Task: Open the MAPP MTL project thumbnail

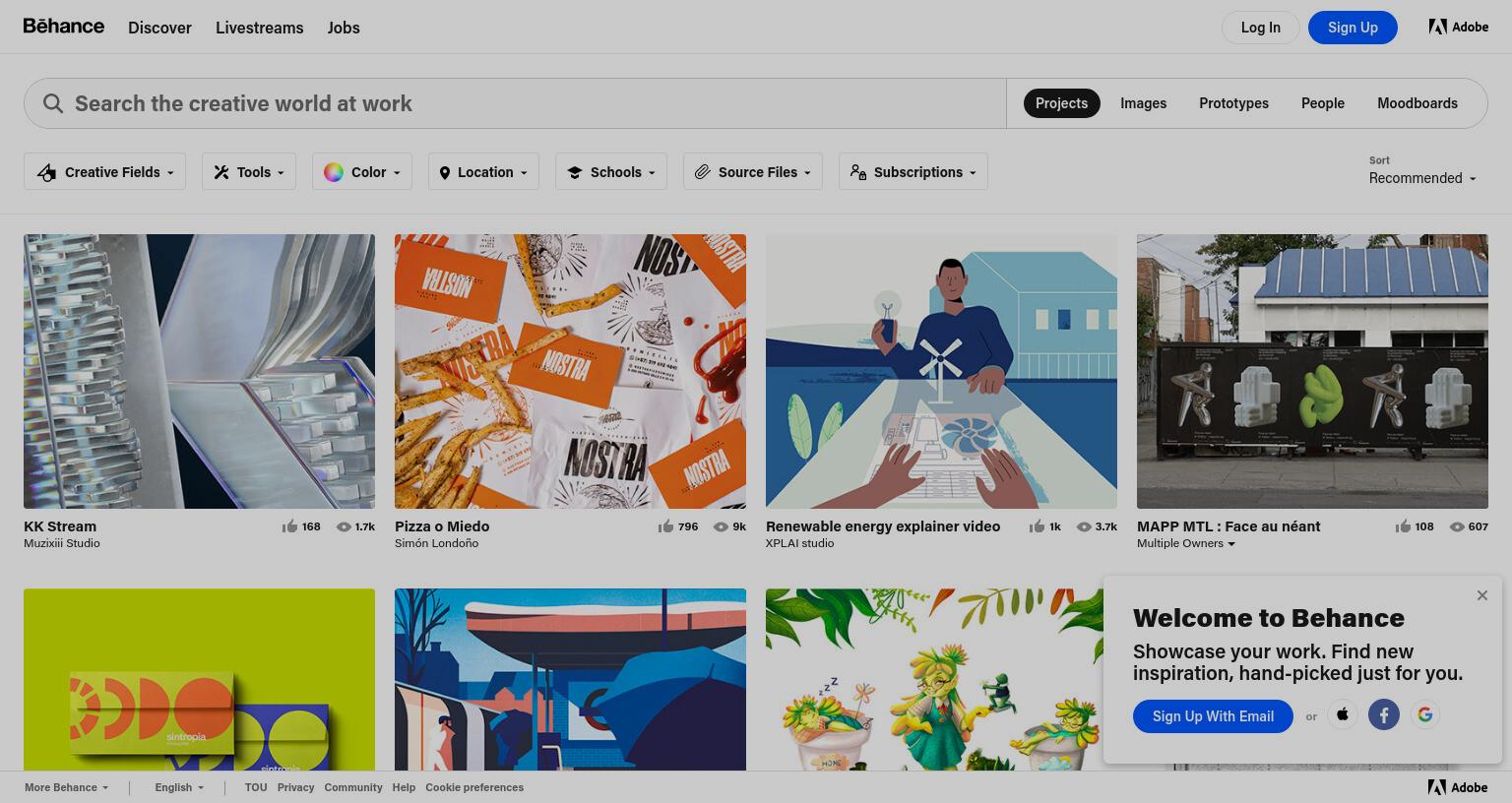Action: coord(1312,371)
